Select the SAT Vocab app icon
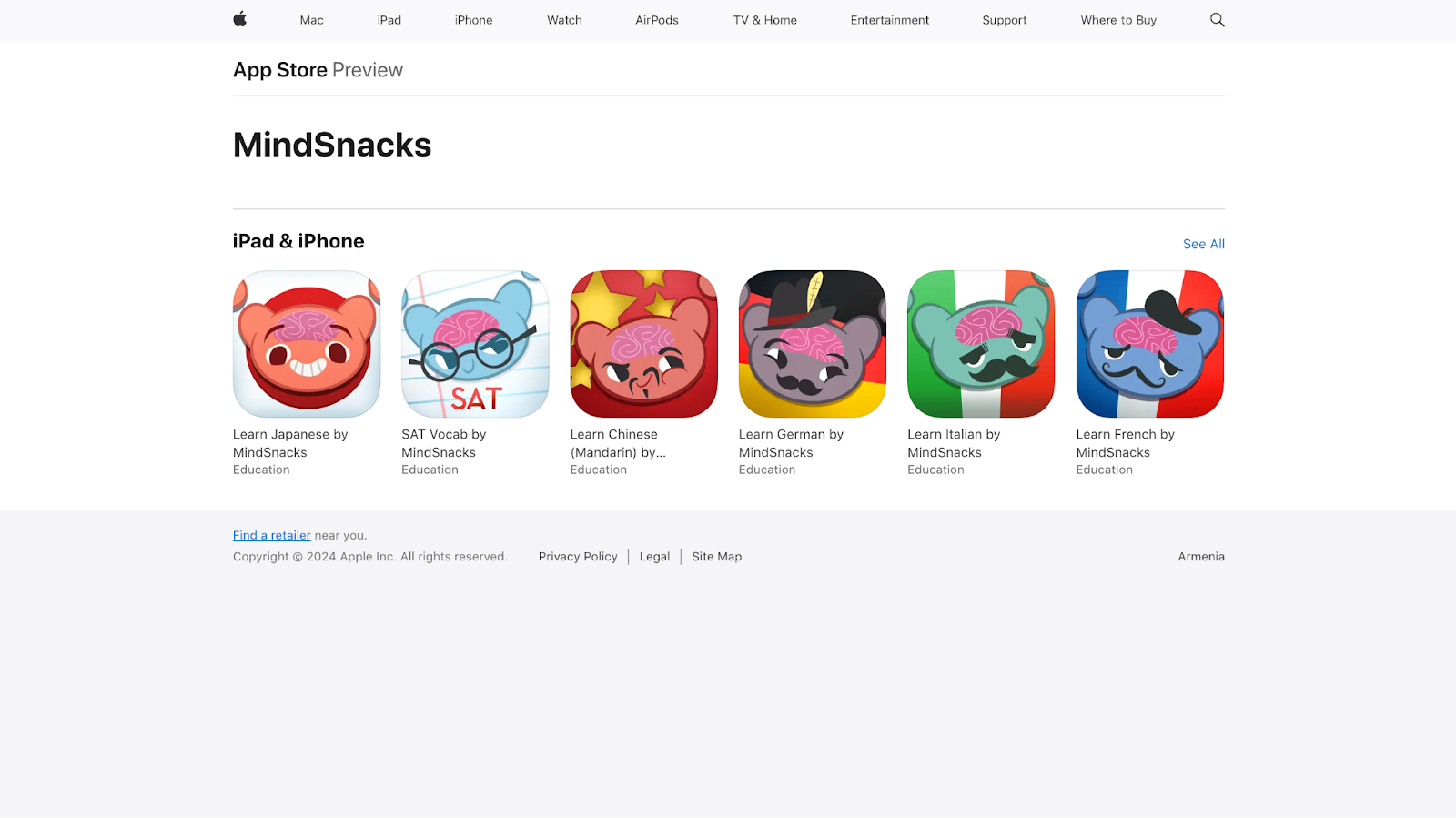This screenshot has height=818, width=1456. pos(475,344)
